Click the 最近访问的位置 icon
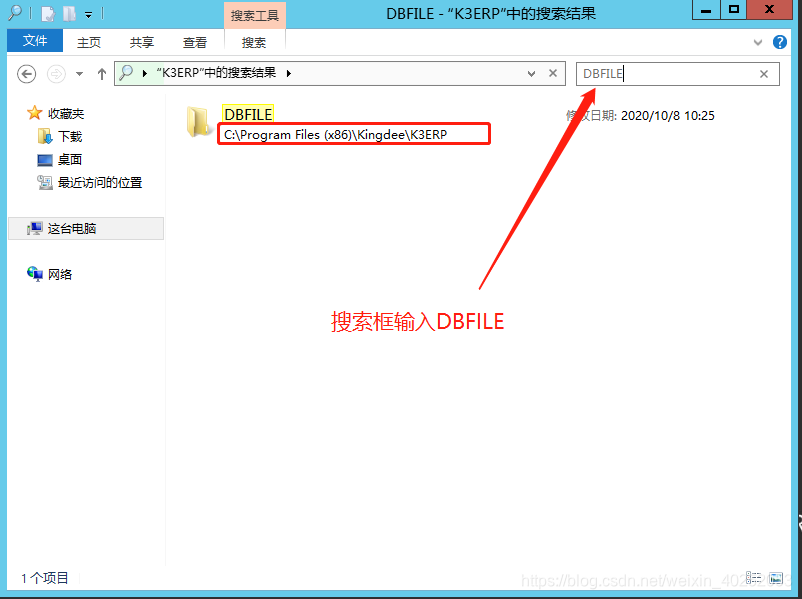Viewport: 802px width, 599px height. click(45, 182)
